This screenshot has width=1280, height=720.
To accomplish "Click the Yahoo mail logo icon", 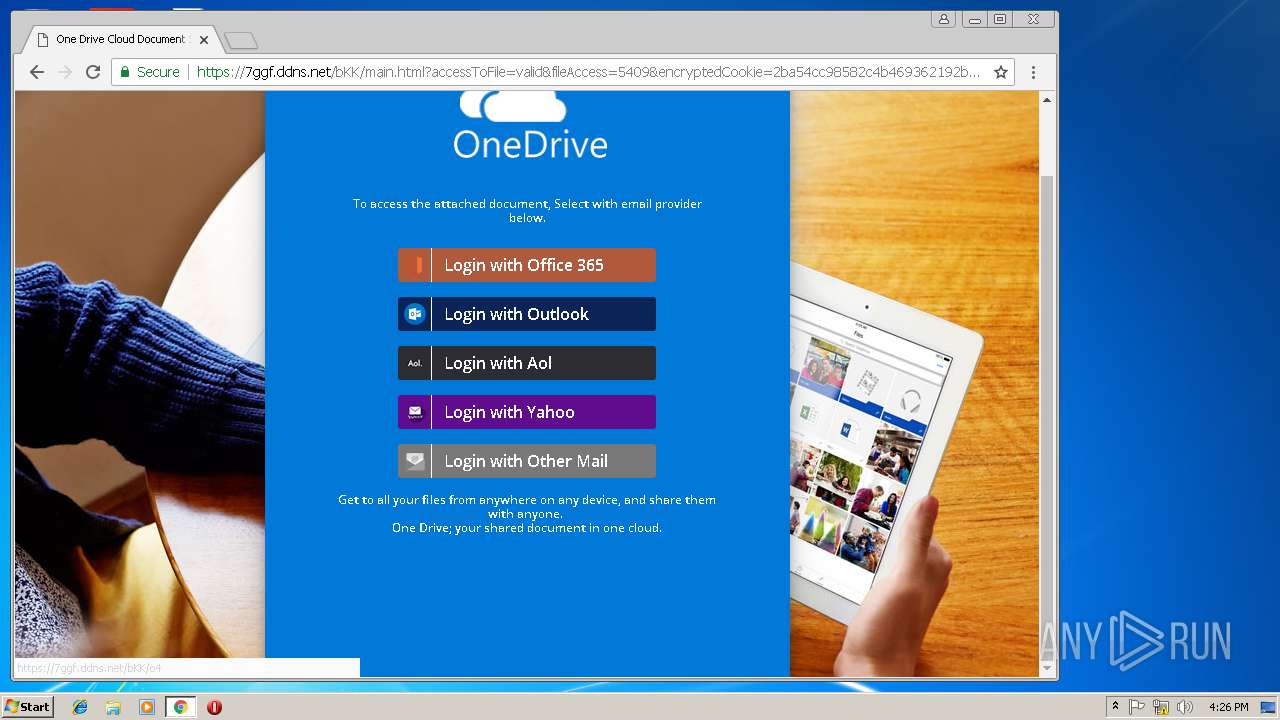I will pyautogui.click(x=415, y=412).
